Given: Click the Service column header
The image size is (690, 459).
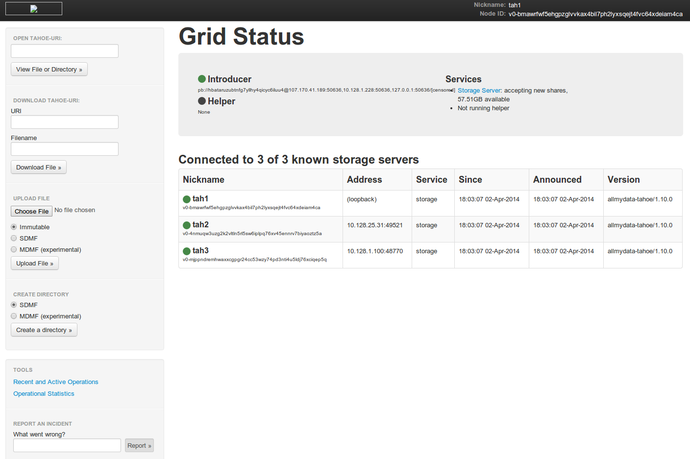Looking at the screenshot, I should pos(431,180).
